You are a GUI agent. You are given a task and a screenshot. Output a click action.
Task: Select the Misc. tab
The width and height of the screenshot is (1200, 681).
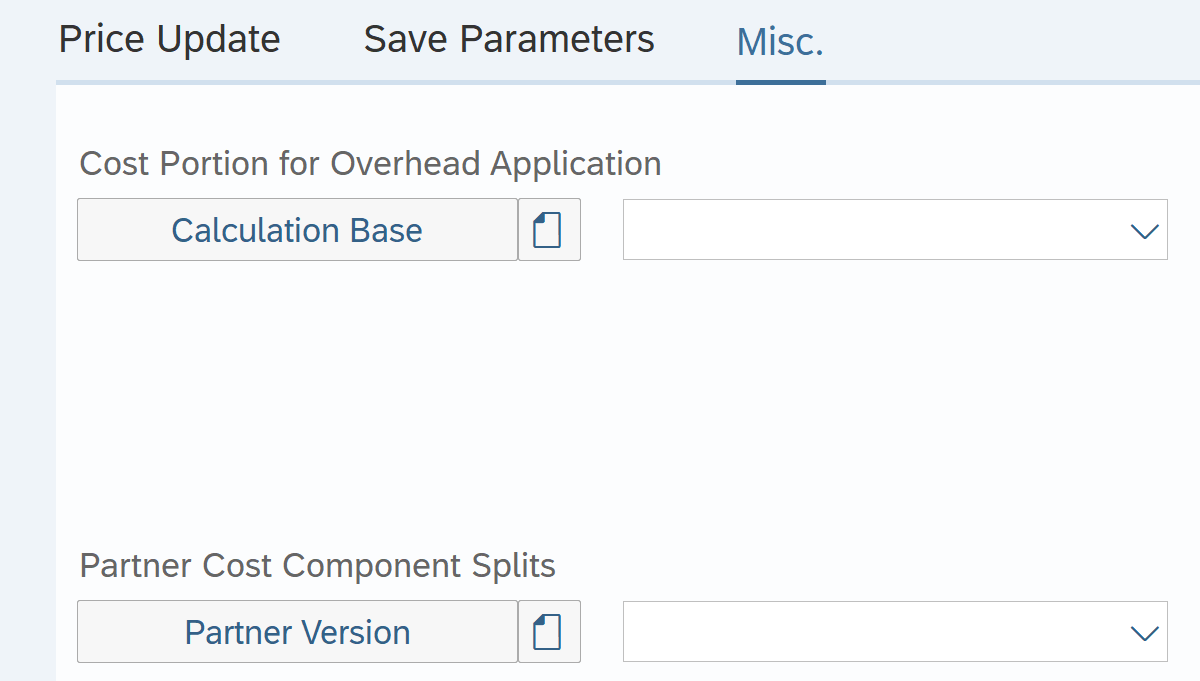779,42
